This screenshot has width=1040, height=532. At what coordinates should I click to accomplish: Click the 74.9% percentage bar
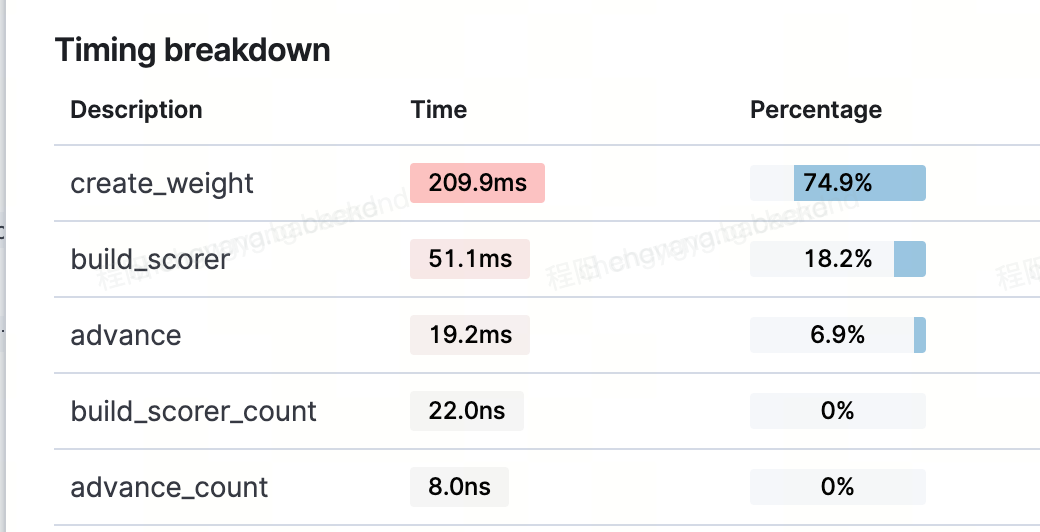coord(838,183)
